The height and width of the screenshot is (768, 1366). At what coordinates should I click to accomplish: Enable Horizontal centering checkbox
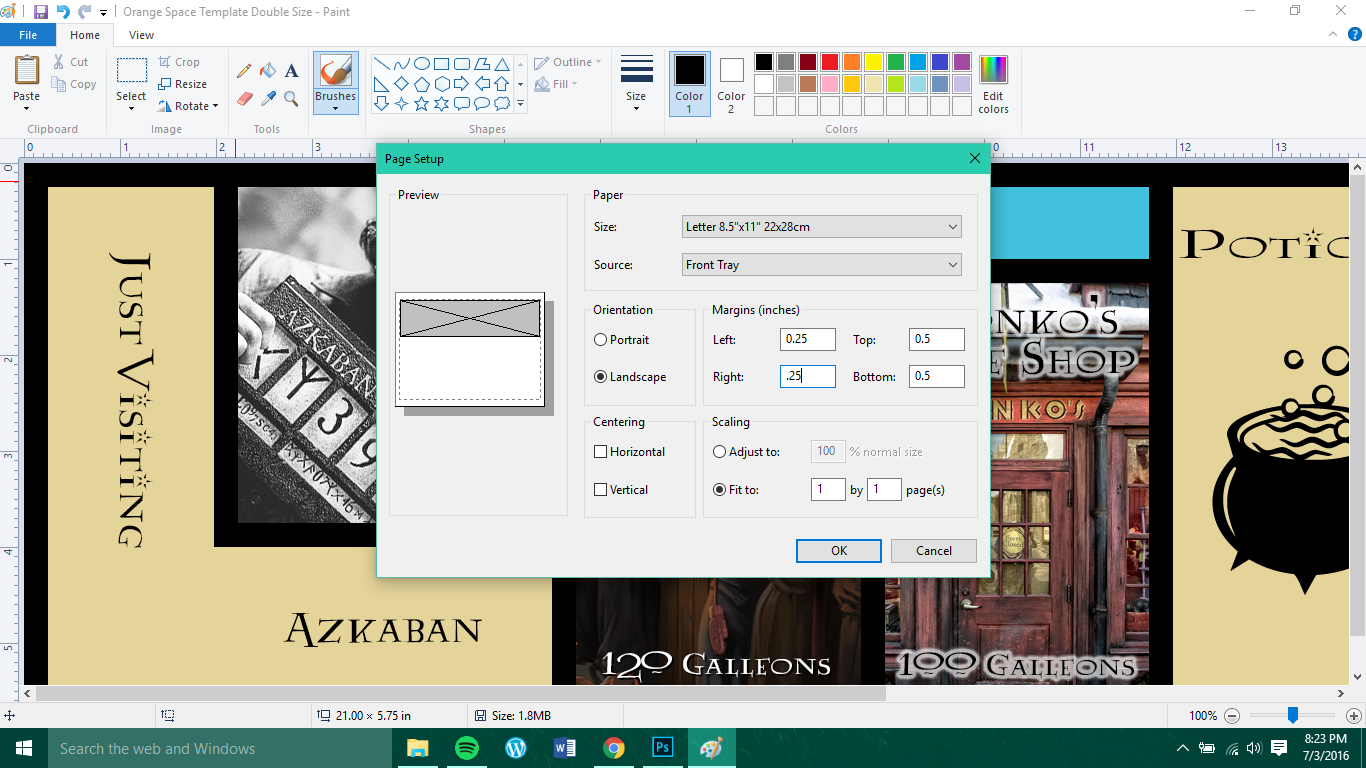(x=601, y=452)
